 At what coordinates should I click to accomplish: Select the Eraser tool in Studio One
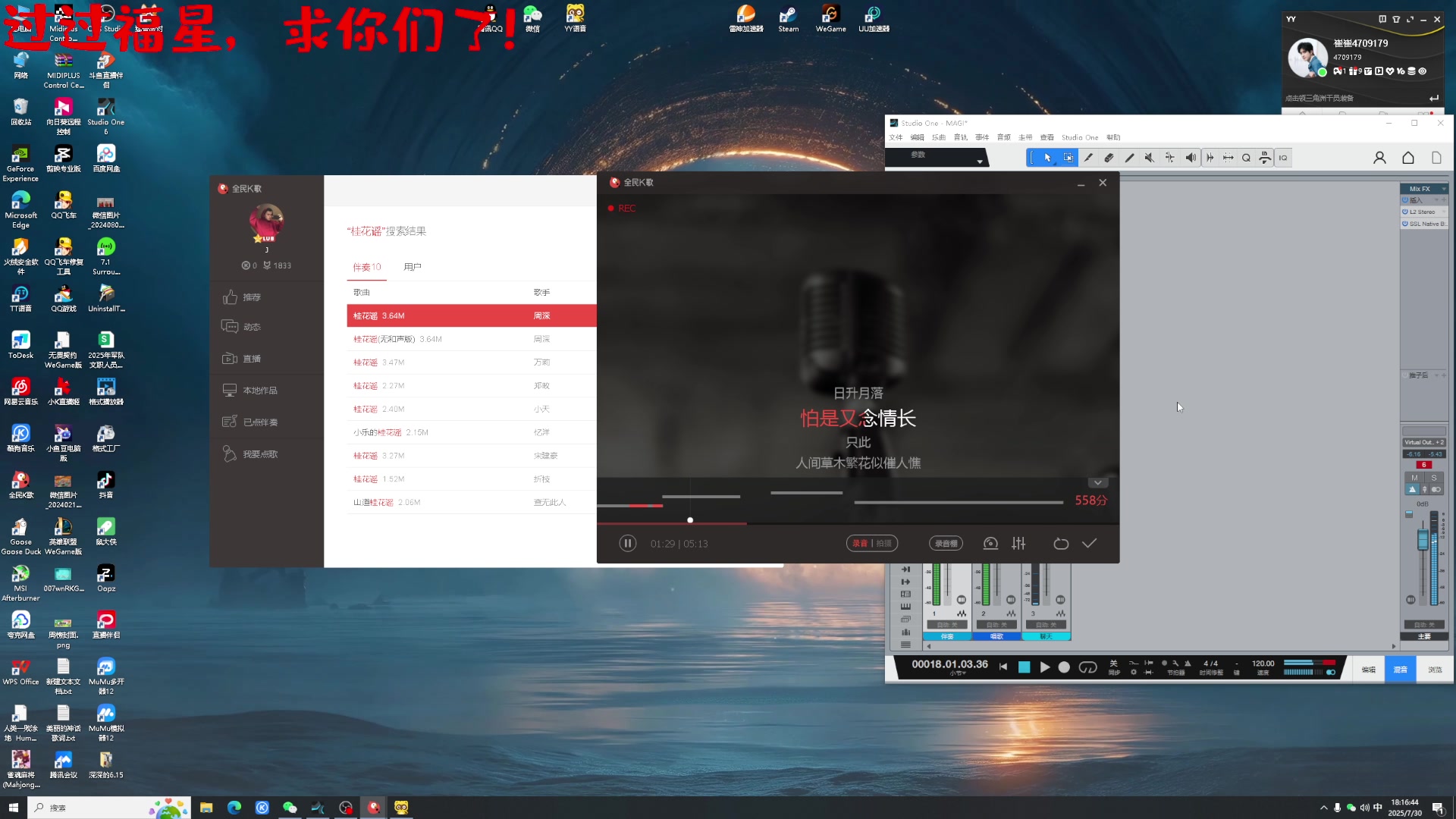tap(1109, 158)
